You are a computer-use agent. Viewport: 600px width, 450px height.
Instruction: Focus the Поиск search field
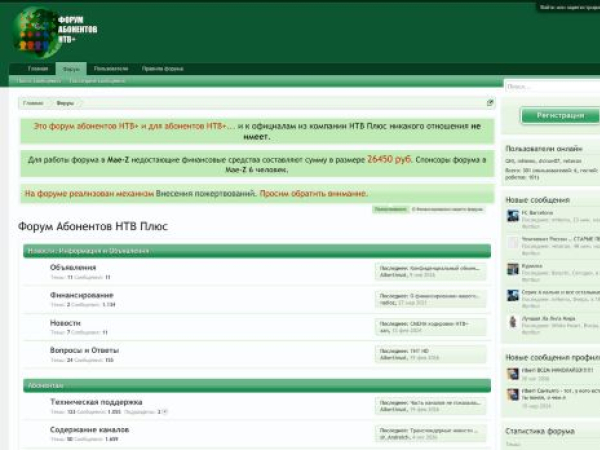click(x=553, y=86)
